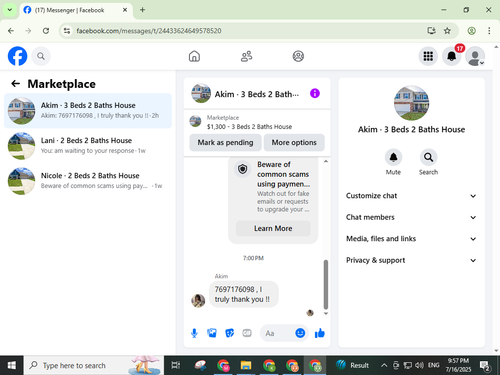The height and width of the screenshot is (375, 500).
Task: Expand Chat members section
Action: pos(411,217)
